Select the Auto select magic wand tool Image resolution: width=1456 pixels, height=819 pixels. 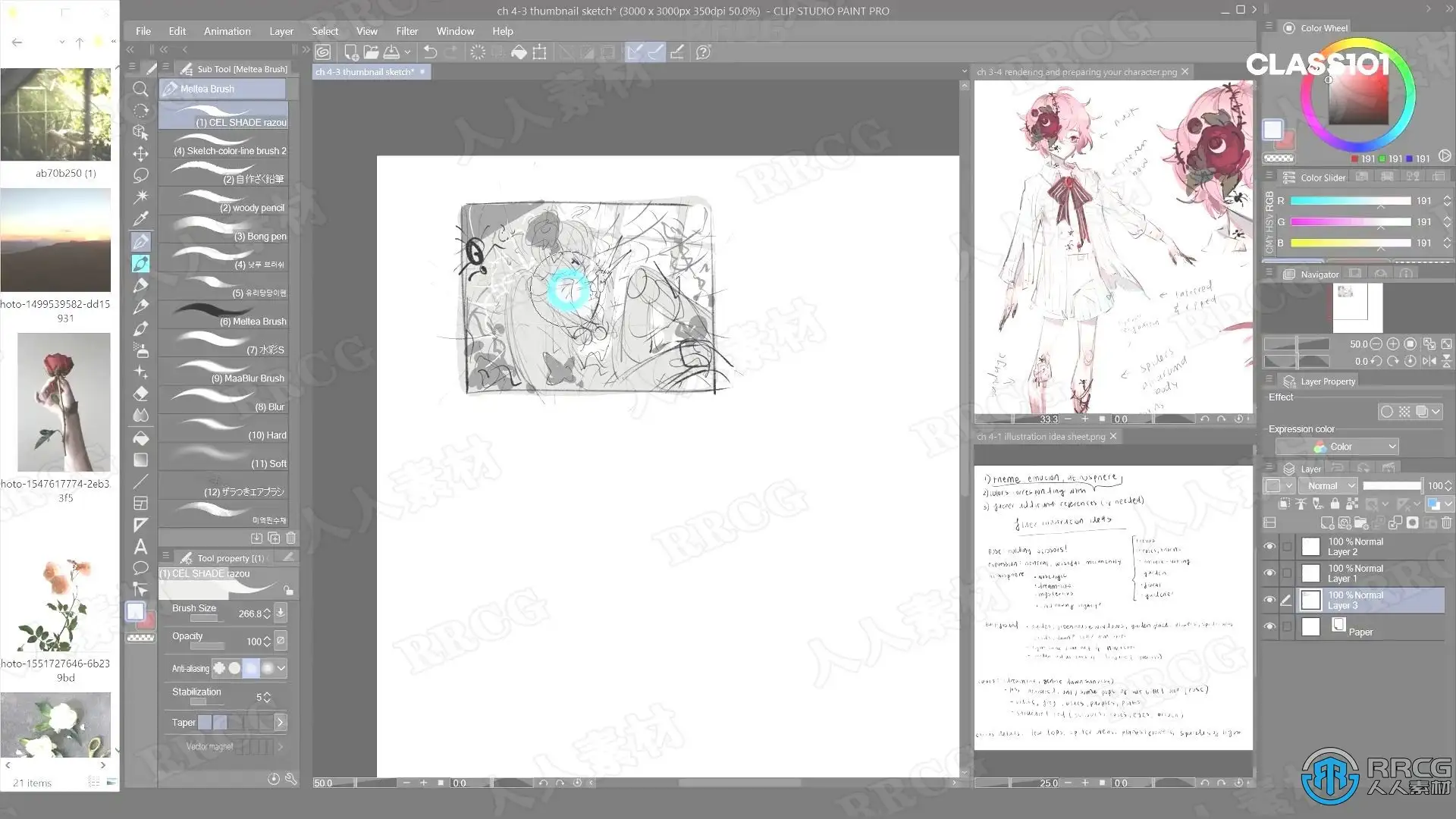140,197
